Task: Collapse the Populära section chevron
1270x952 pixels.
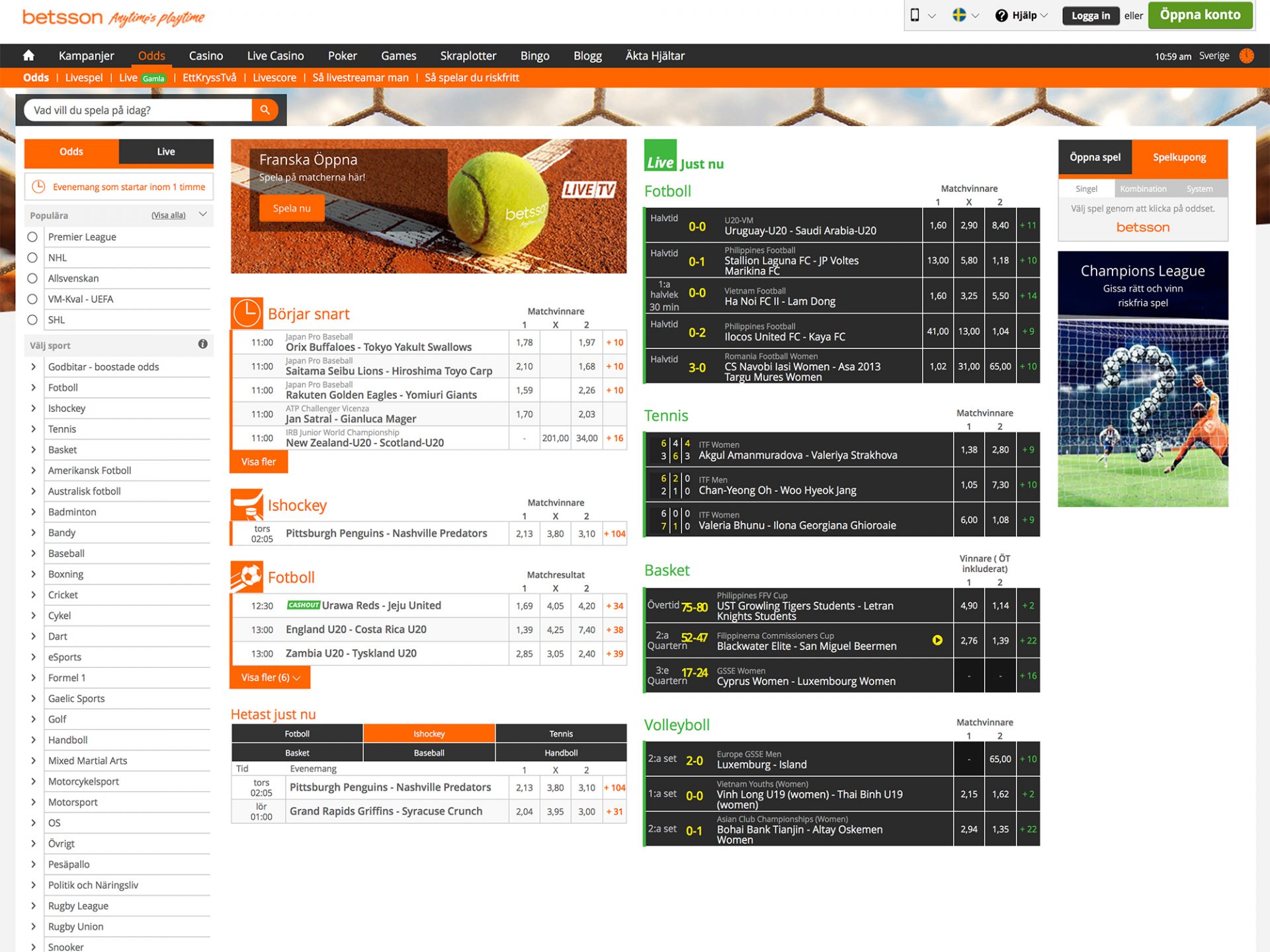Action: click(203, 214)
